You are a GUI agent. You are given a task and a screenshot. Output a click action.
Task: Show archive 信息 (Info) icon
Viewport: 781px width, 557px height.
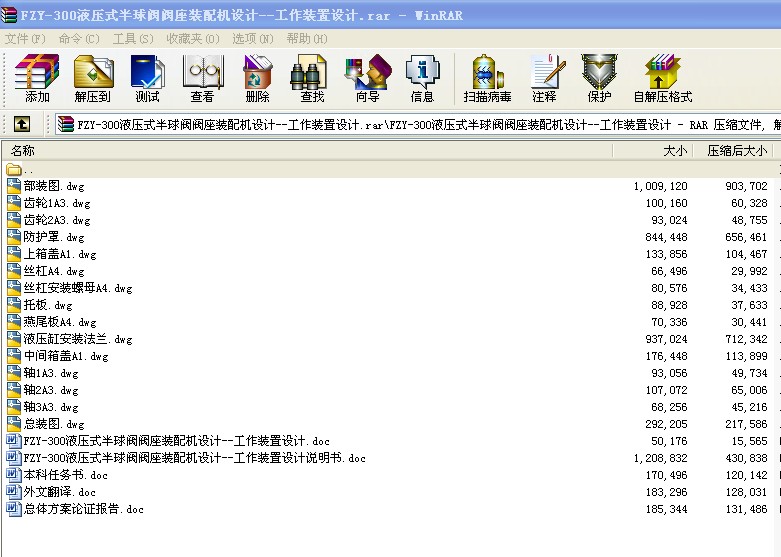422,72
